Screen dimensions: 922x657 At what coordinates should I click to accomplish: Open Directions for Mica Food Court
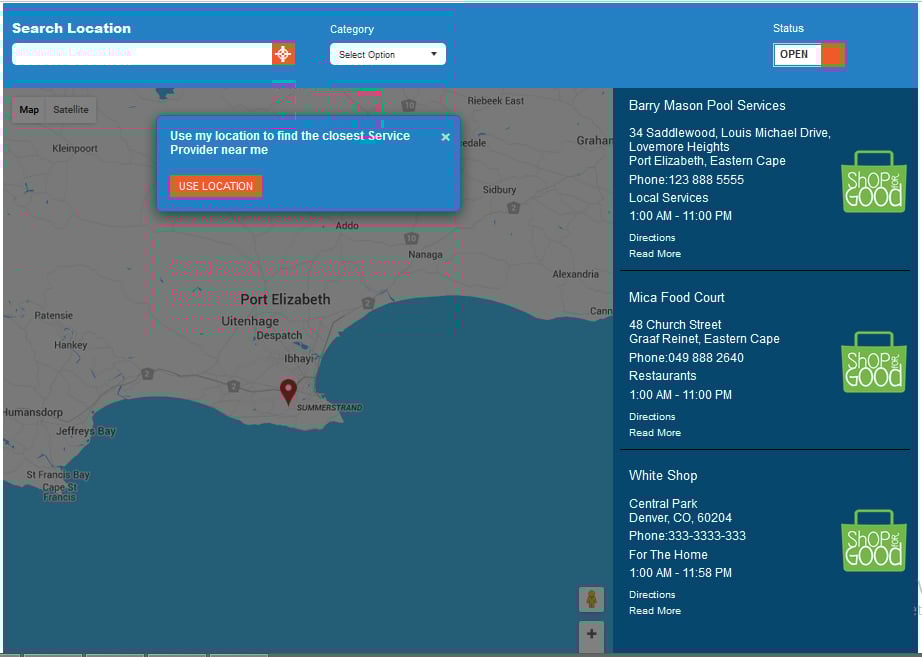[x=652, y=417]
